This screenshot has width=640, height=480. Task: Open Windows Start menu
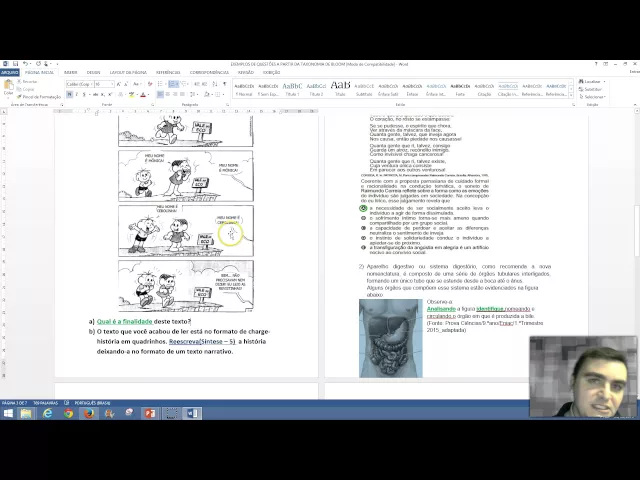click(8, 413)
